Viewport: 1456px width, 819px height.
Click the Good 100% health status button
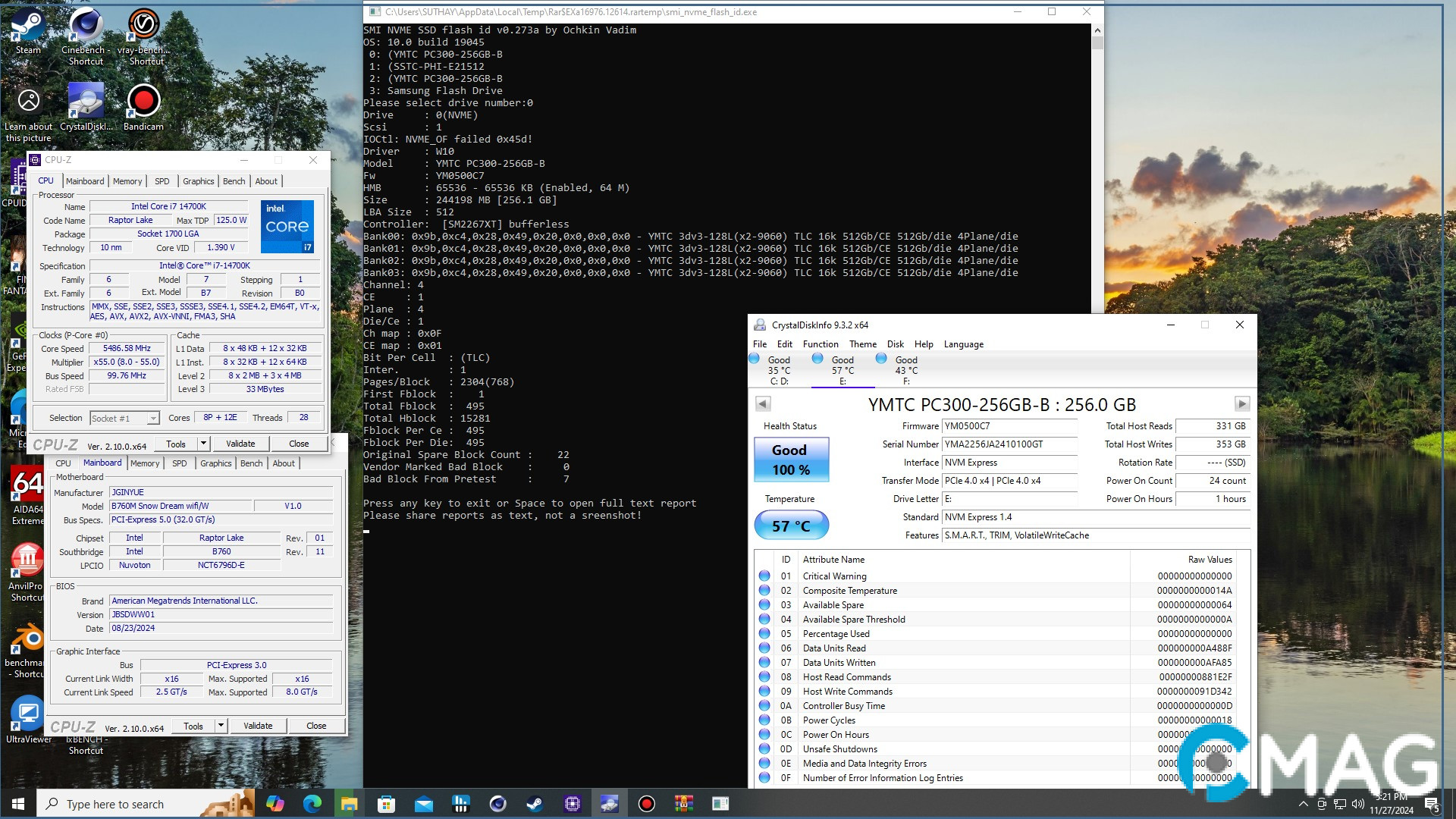[790, 460]
